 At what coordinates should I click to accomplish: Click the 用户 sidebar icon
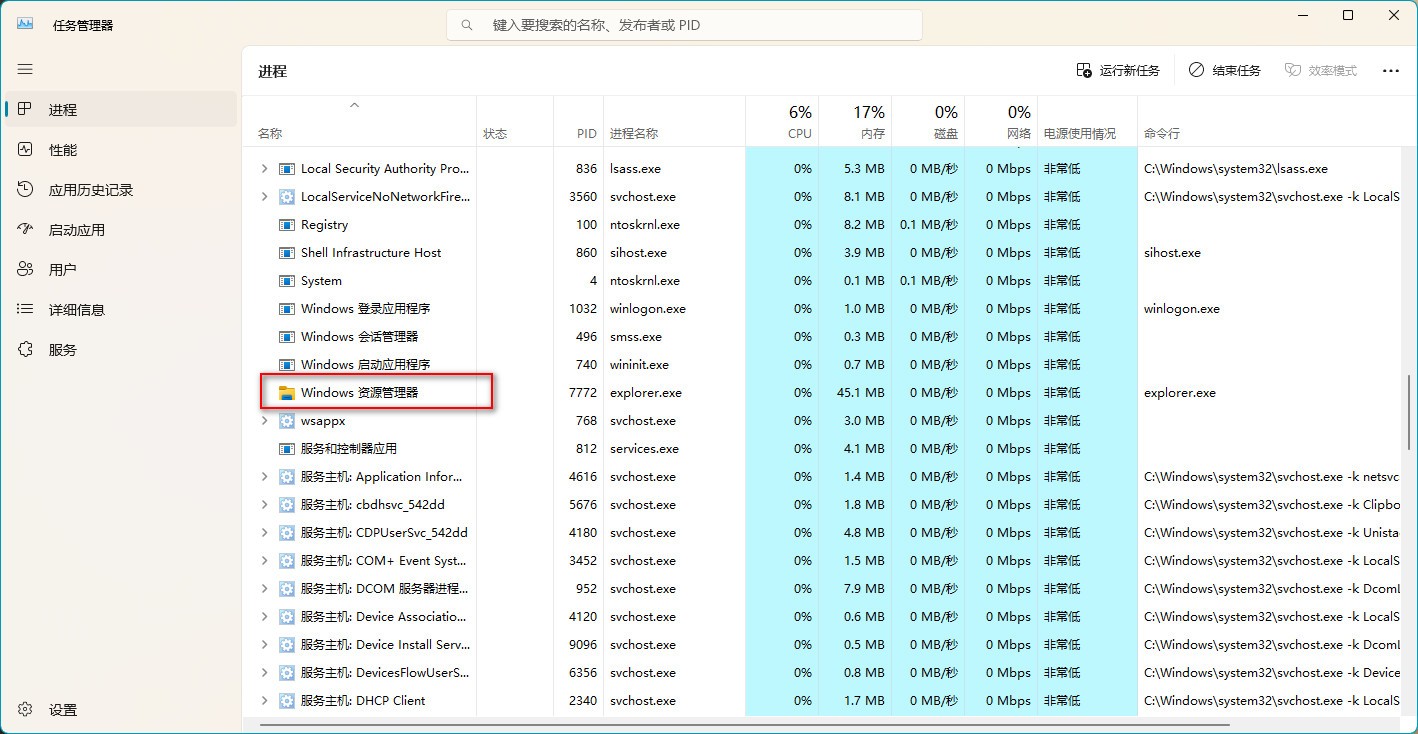(x=26, y=269)
